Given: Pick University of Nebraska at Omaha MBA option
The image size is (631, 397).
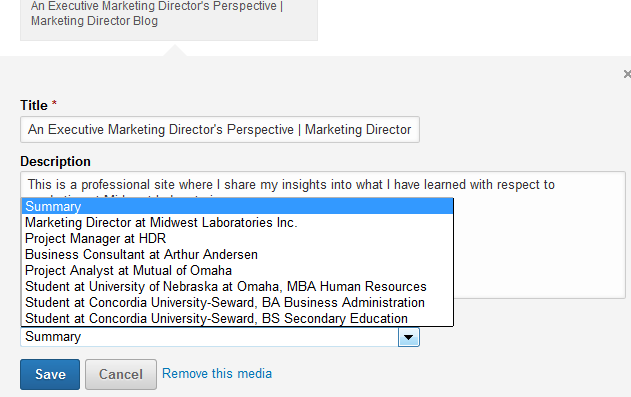Looking at the screenshot, I should point(237,286).
